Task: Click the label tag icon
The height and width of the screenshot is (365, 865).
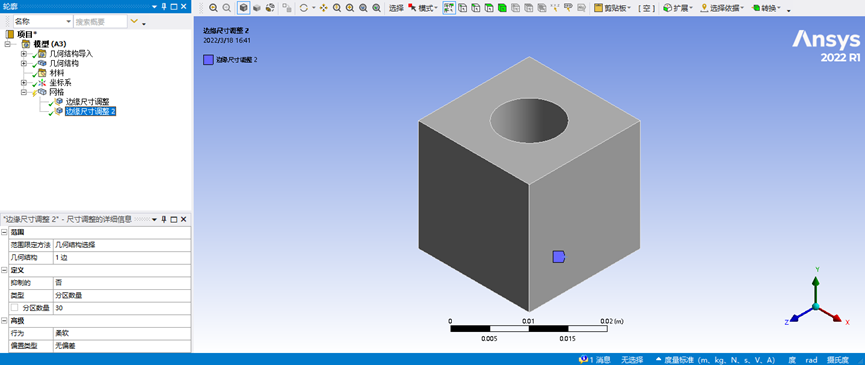Action: click(x=568, y=8)
